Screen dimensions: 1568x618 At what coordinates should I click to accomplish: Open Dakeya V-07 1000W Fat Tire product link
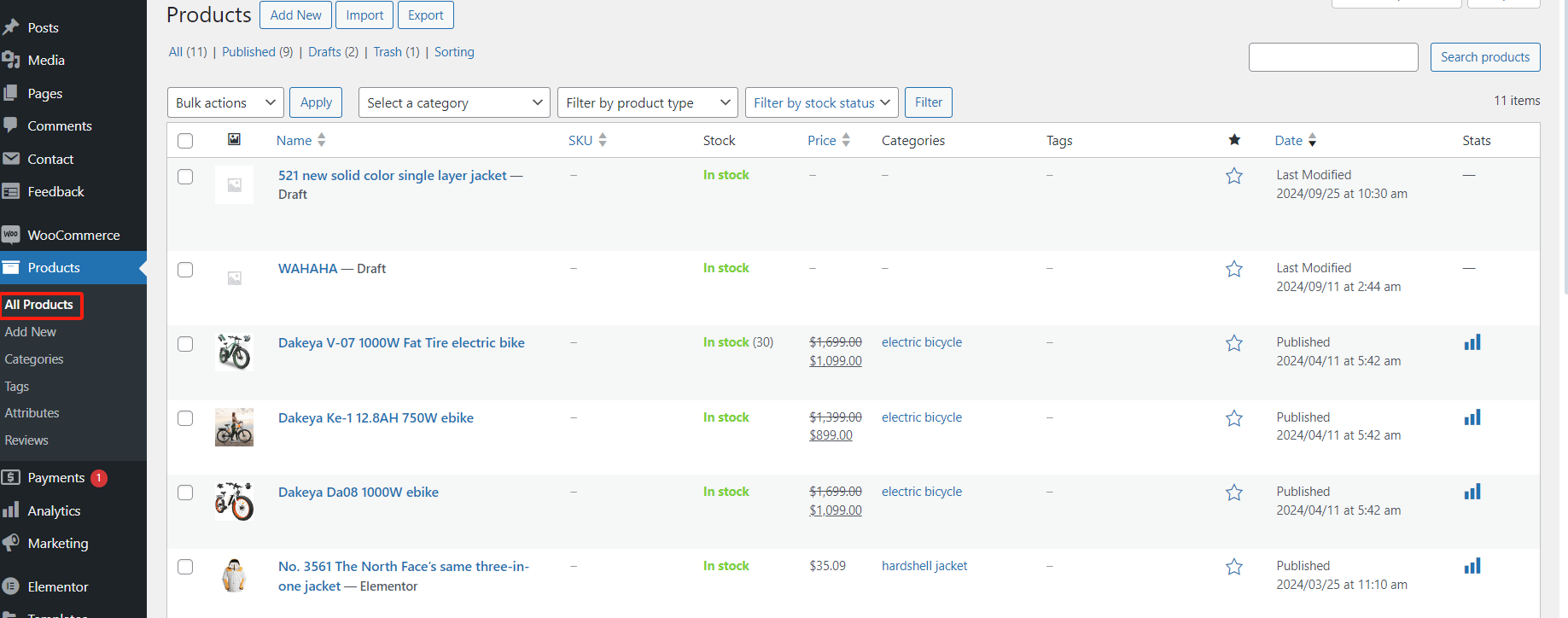(x=401, y=343)
